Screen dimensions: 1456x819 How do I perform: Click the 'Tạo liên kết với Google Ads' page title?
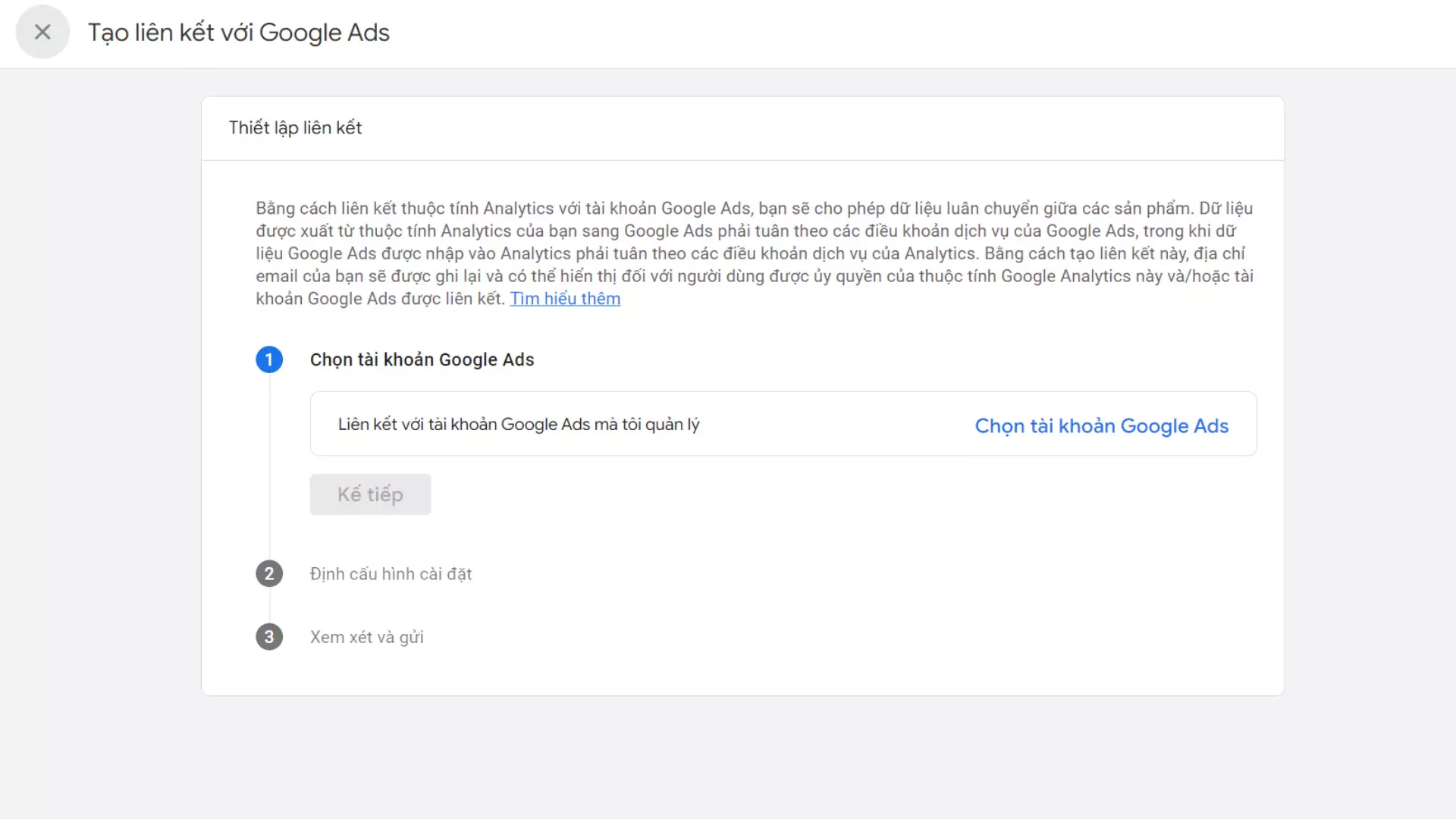tap(239, 33)
